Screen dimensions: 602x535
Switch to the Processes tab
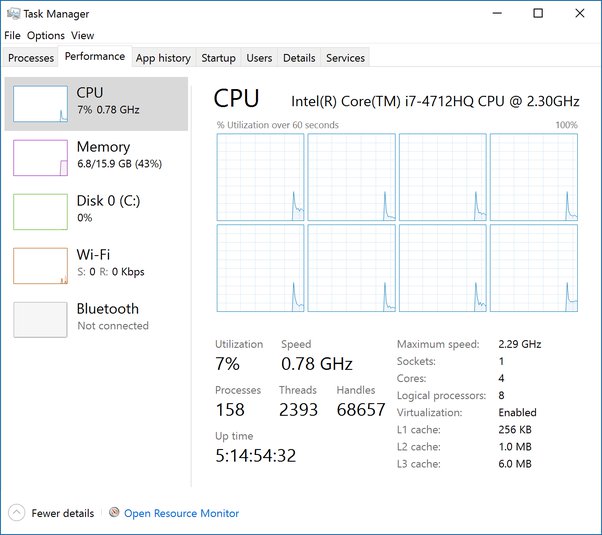pos(31,58)
